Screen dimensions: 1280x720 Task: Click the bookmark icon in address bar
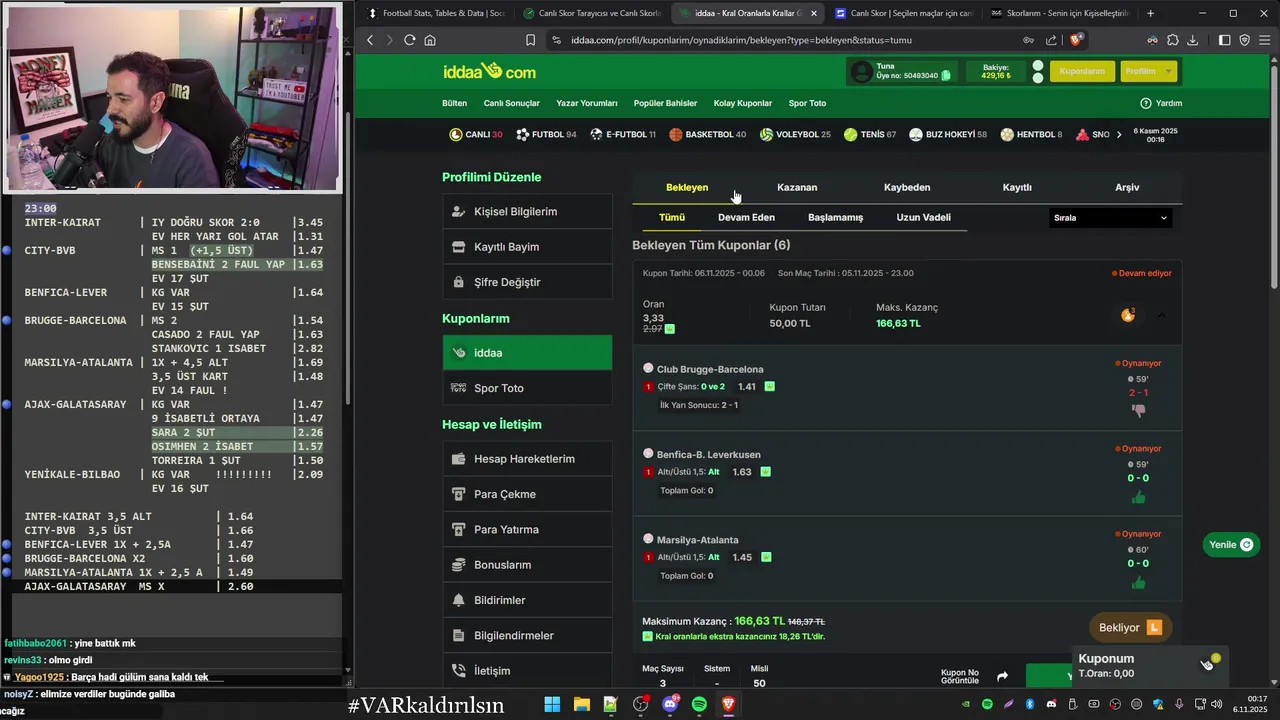[531, 40]
